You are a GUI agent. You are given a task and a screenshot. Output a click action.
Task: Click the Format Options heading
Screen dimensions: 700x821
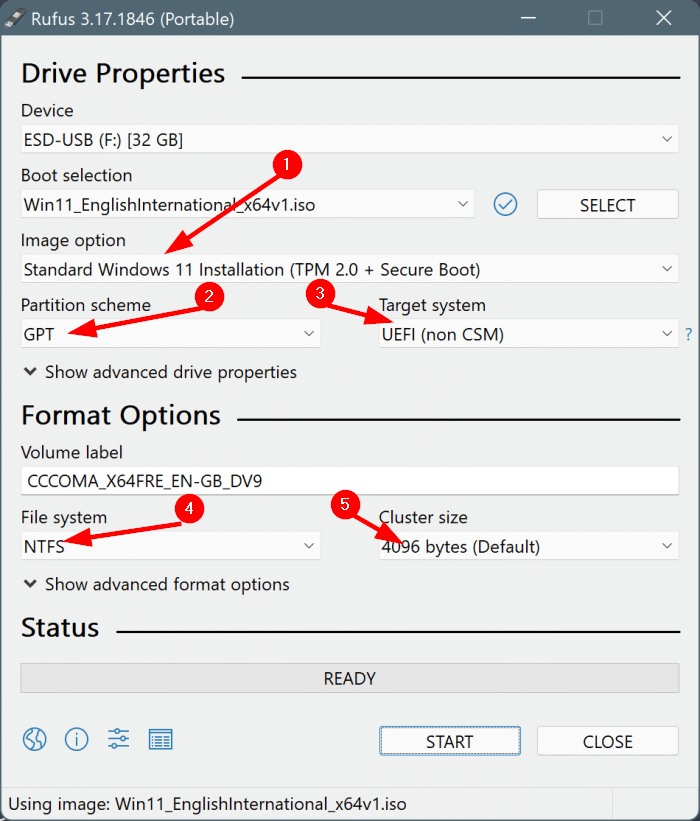pyautogui.click(x=121, y=416)
